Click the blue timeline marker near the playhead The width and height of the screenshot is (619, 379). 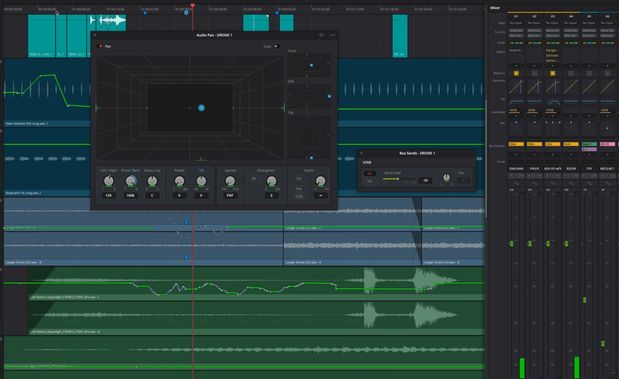click(186, 13)
